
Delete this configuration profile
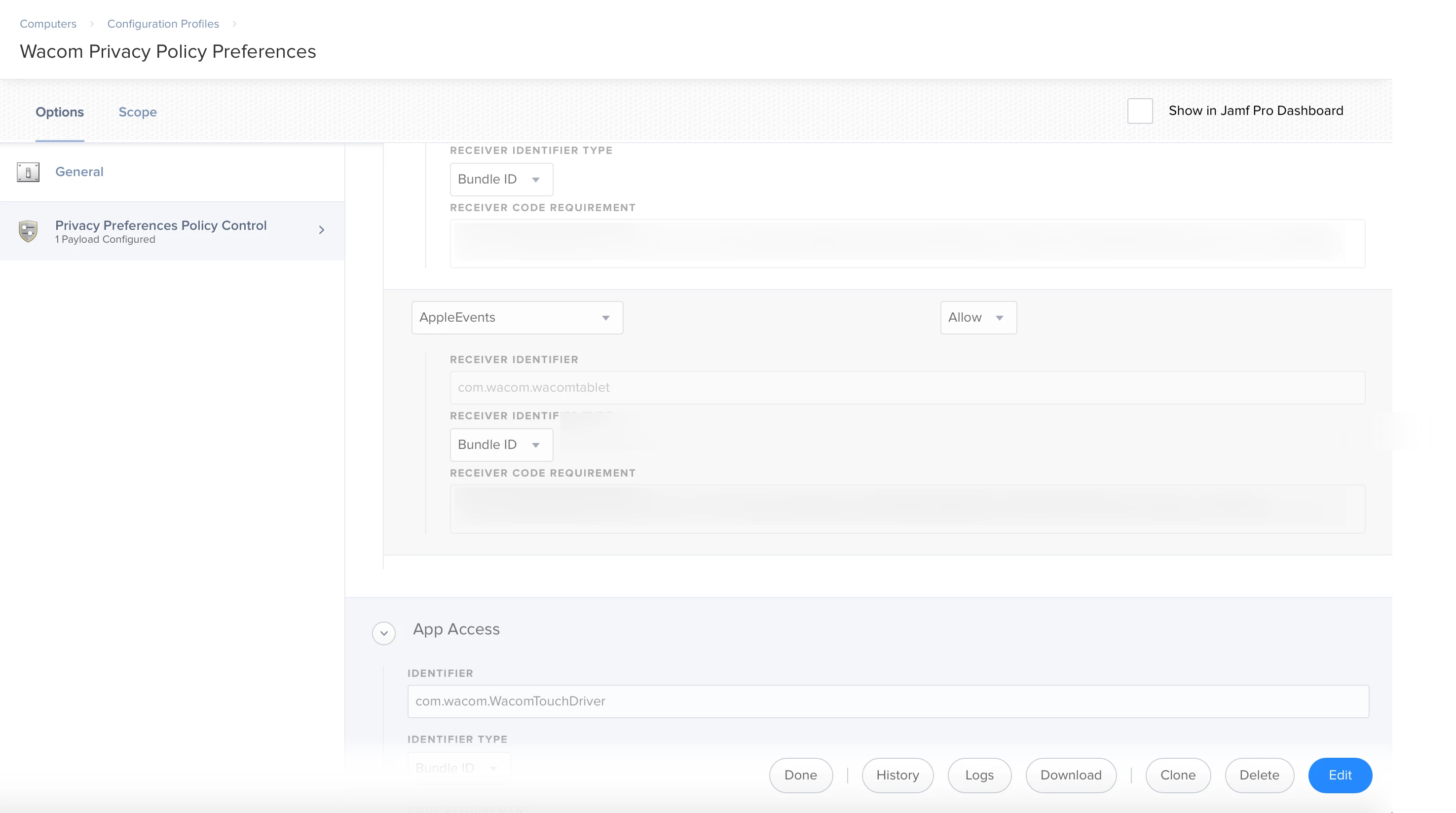(1259, 775)
